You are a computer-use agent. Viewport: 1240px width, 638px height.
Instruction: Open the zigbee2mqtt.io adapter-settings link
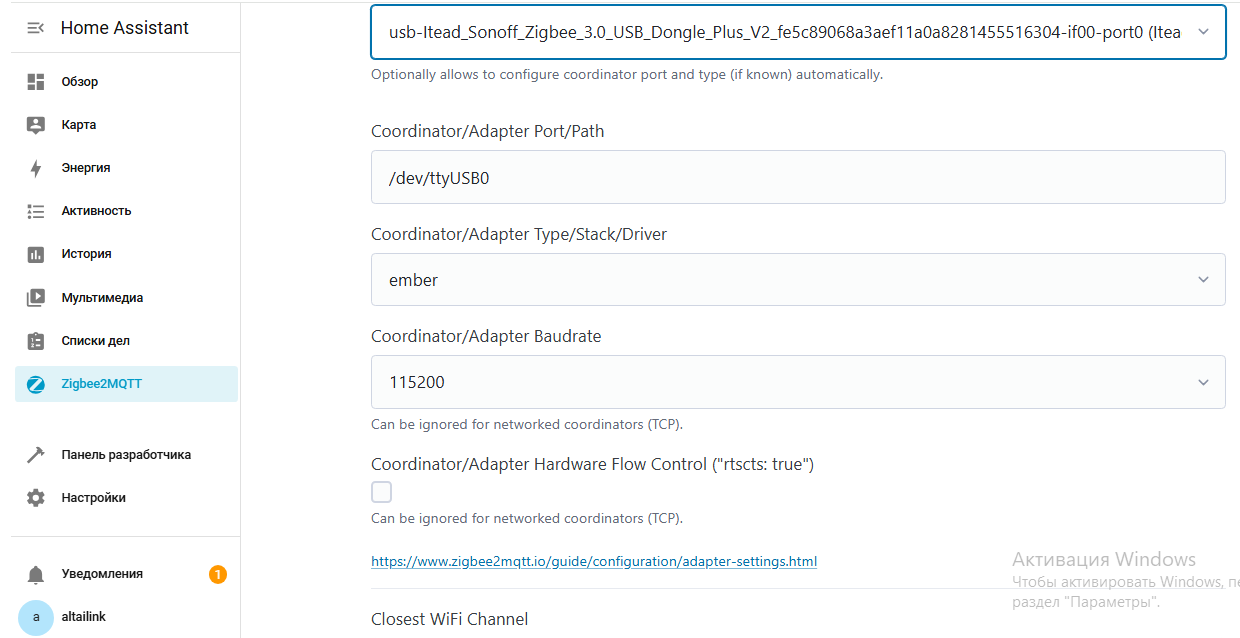[594, 562]
